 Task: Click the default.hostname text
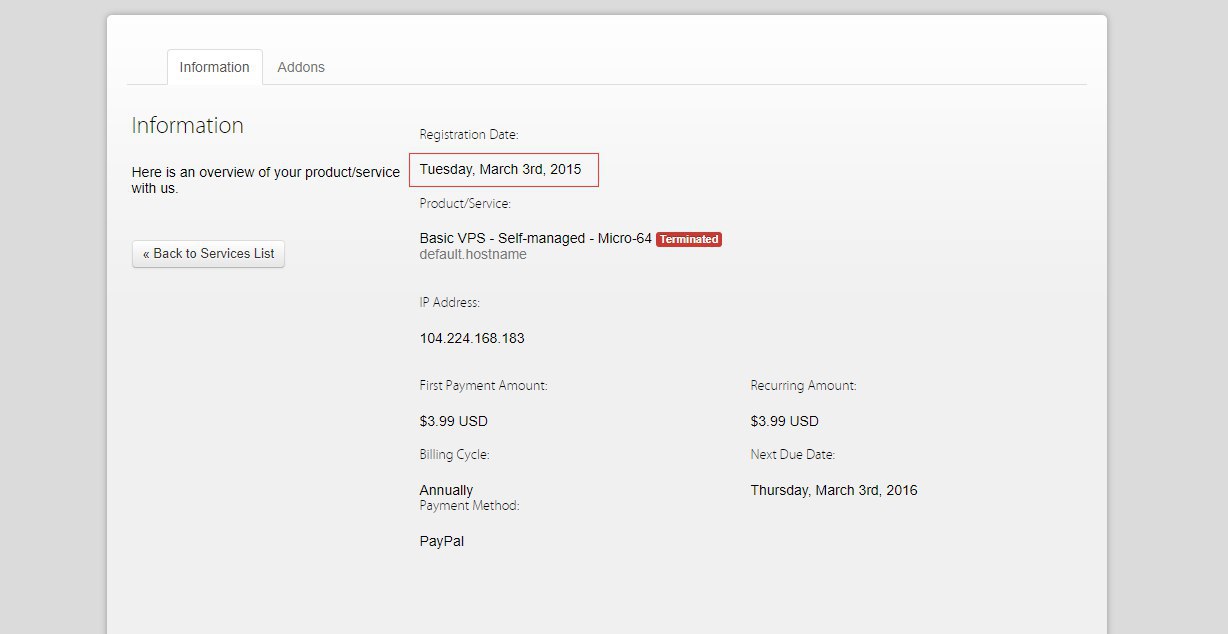(472, 254)
